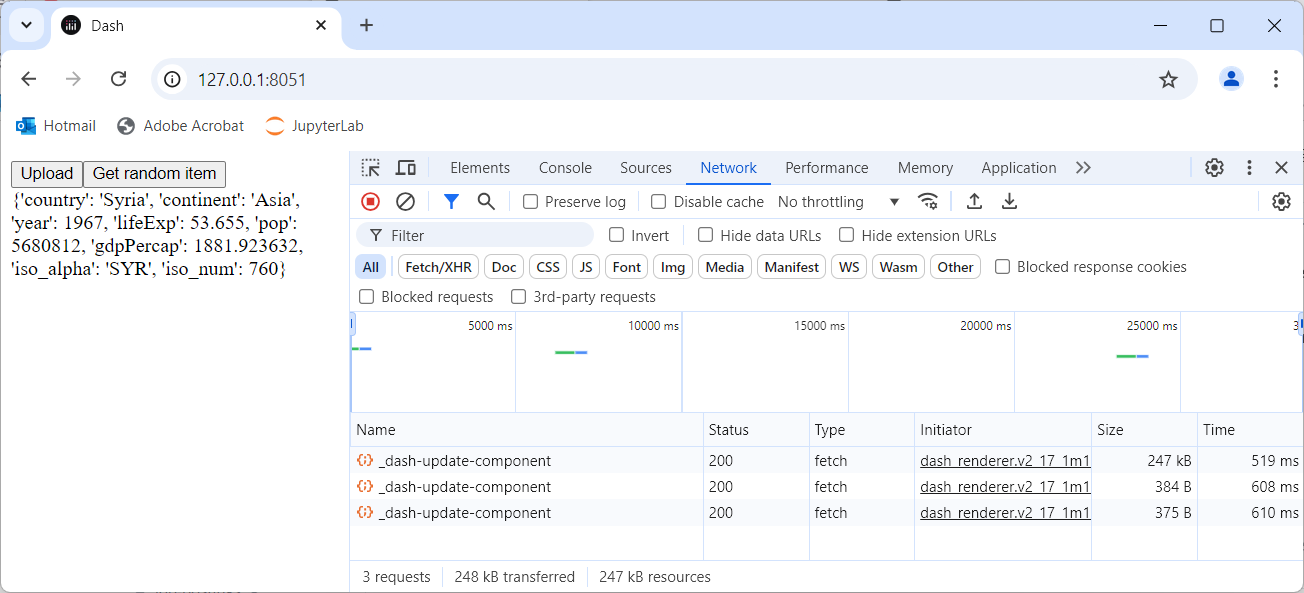
Task: Open the Chrome three-dot menu
Action: 1276,78
